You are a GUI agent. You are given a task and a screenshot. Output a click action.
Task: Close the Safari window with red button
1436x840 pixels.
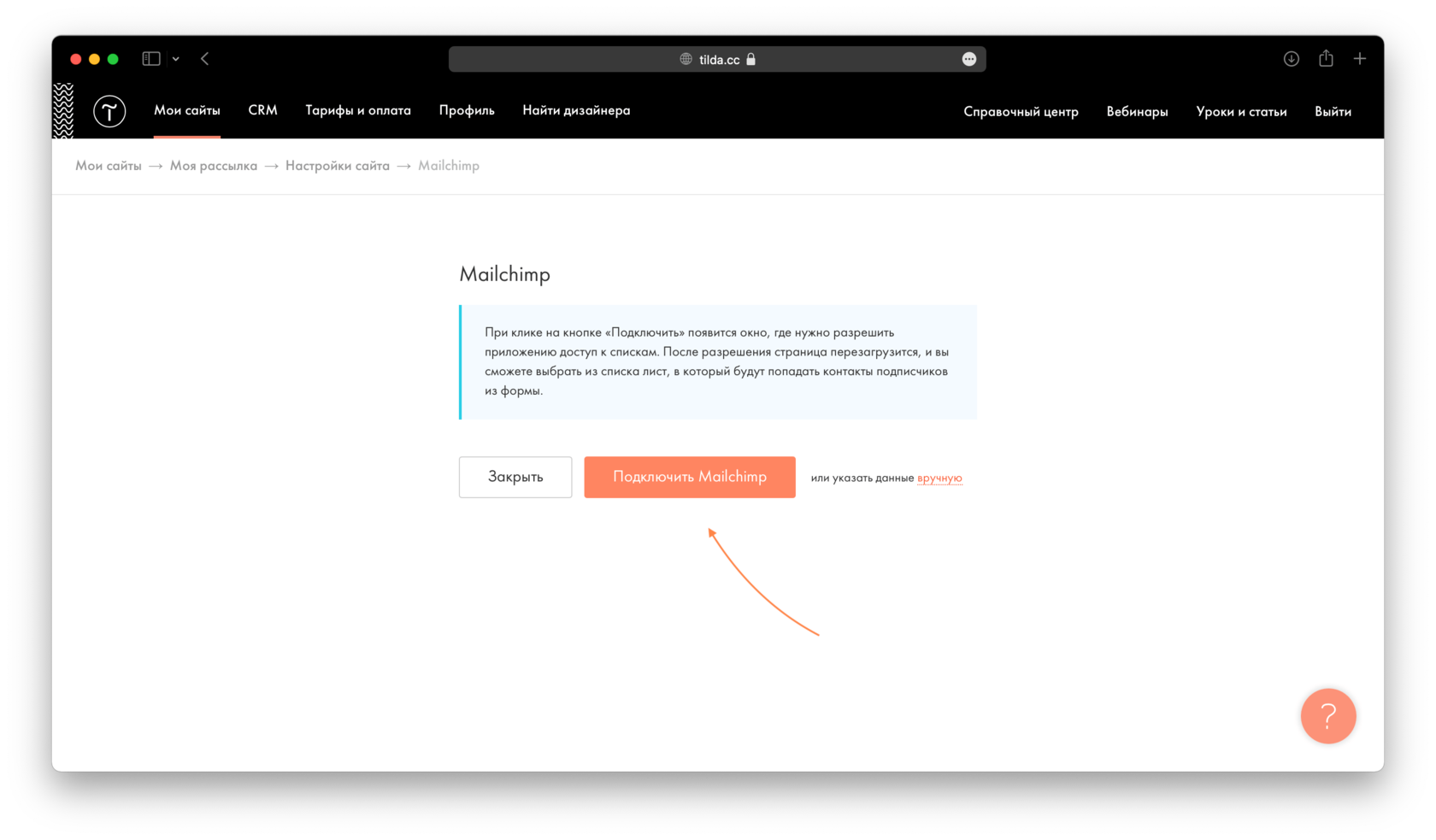[75, 59]
